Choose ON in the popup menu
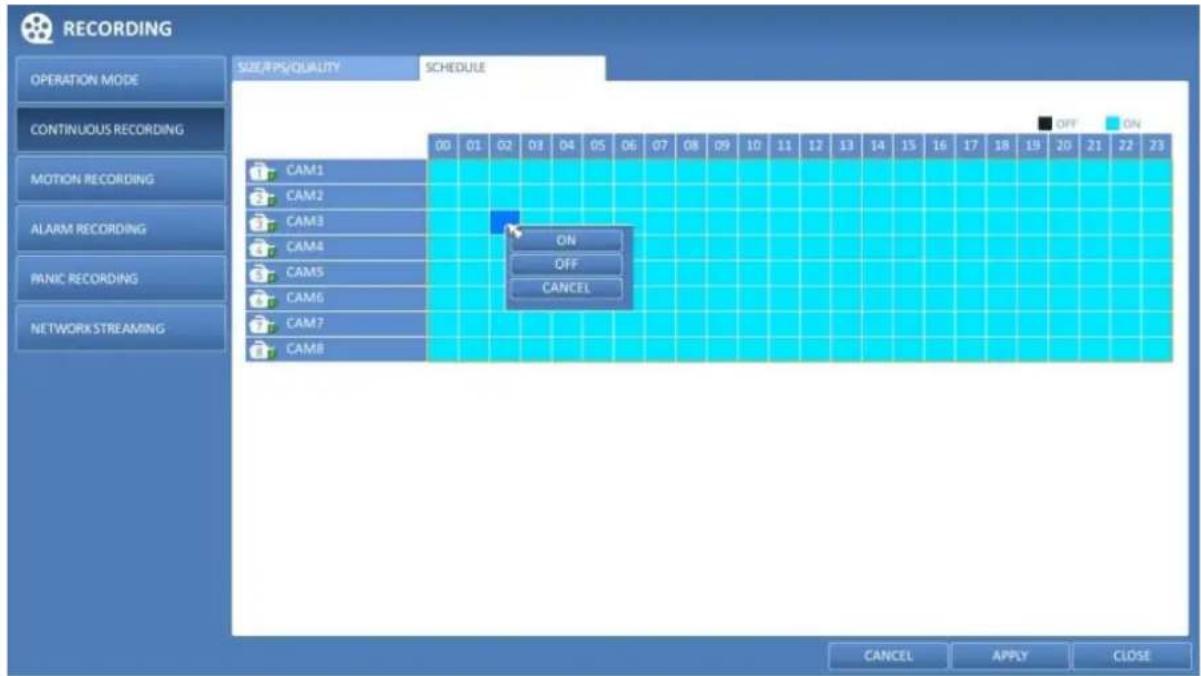Viewport: 1201px width, 676px height. point(566,240)
